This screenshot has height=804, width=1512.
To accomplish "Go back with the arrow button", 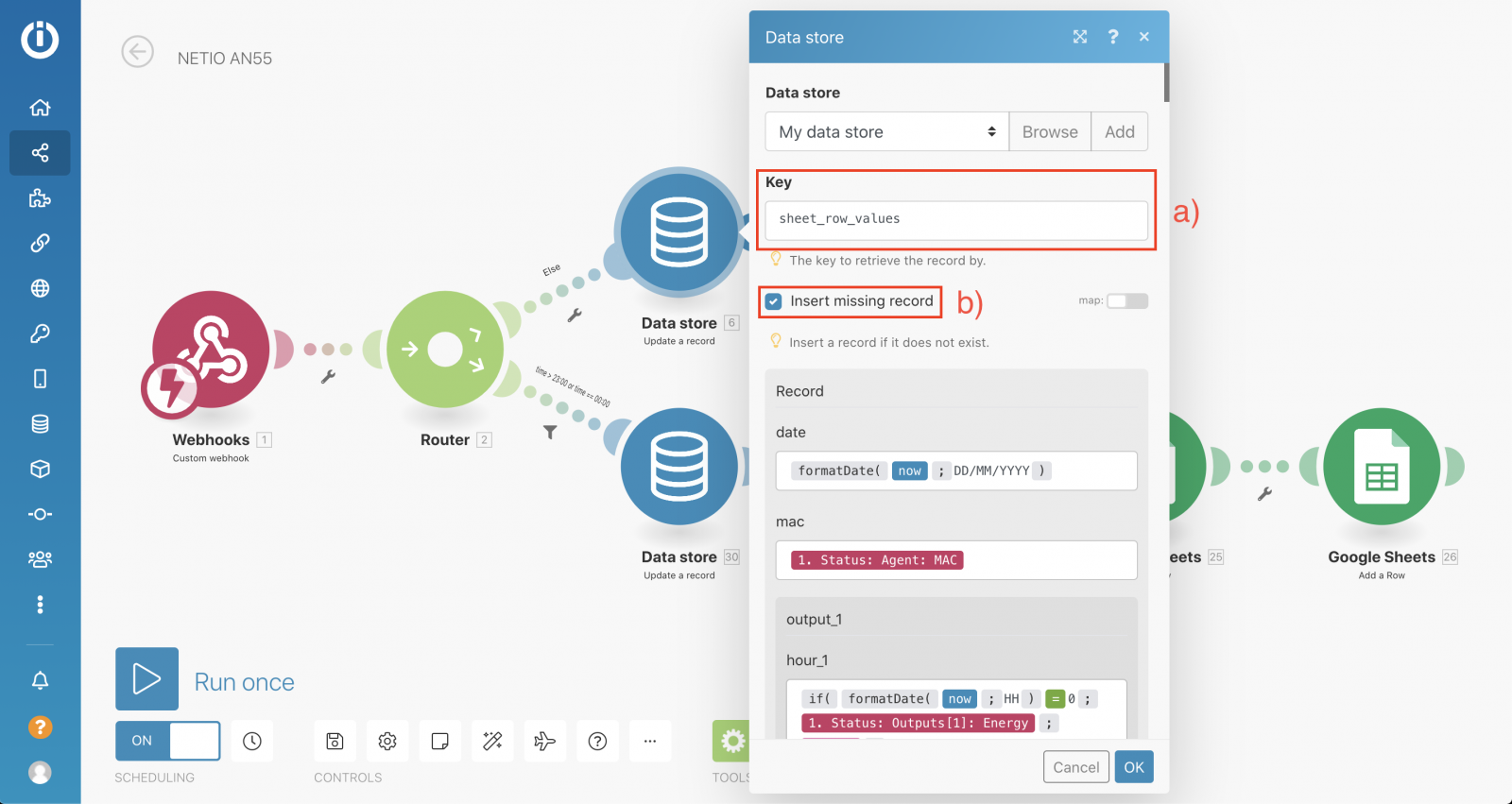I will pyautogui.click(x=138, y=52).
